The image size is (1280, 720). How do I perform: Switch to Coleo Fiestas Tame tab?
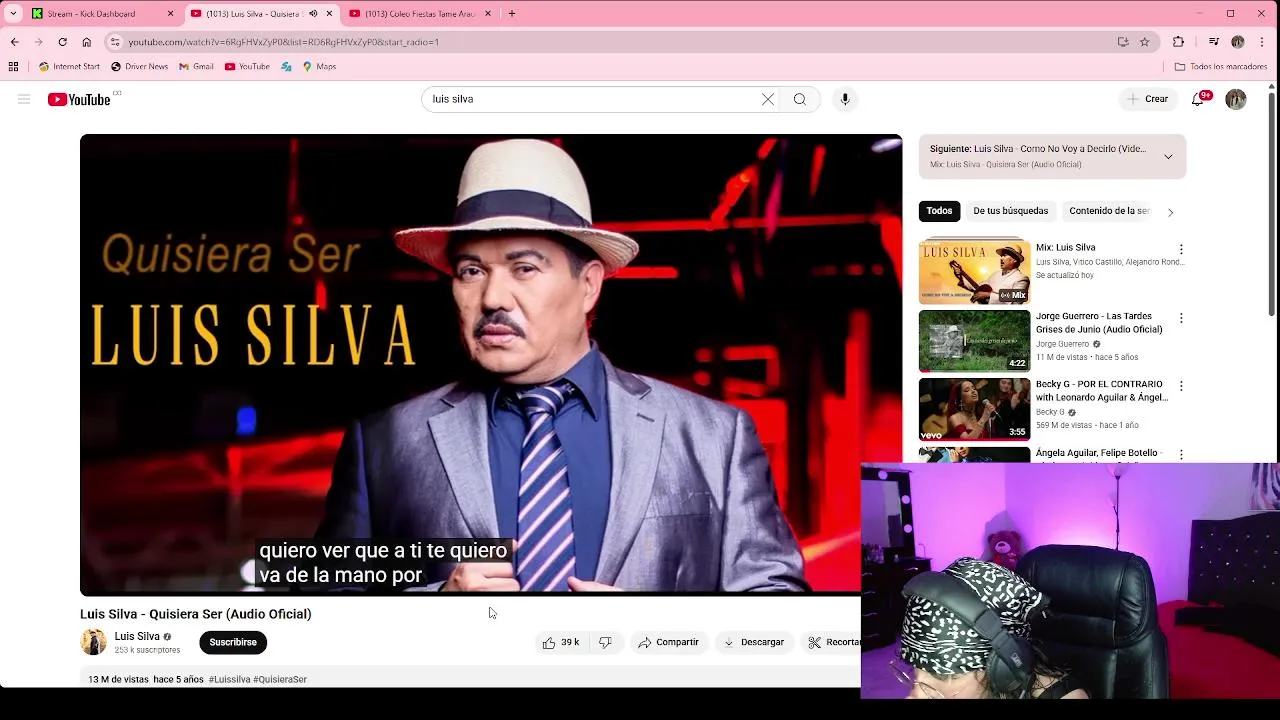point(420,14)
